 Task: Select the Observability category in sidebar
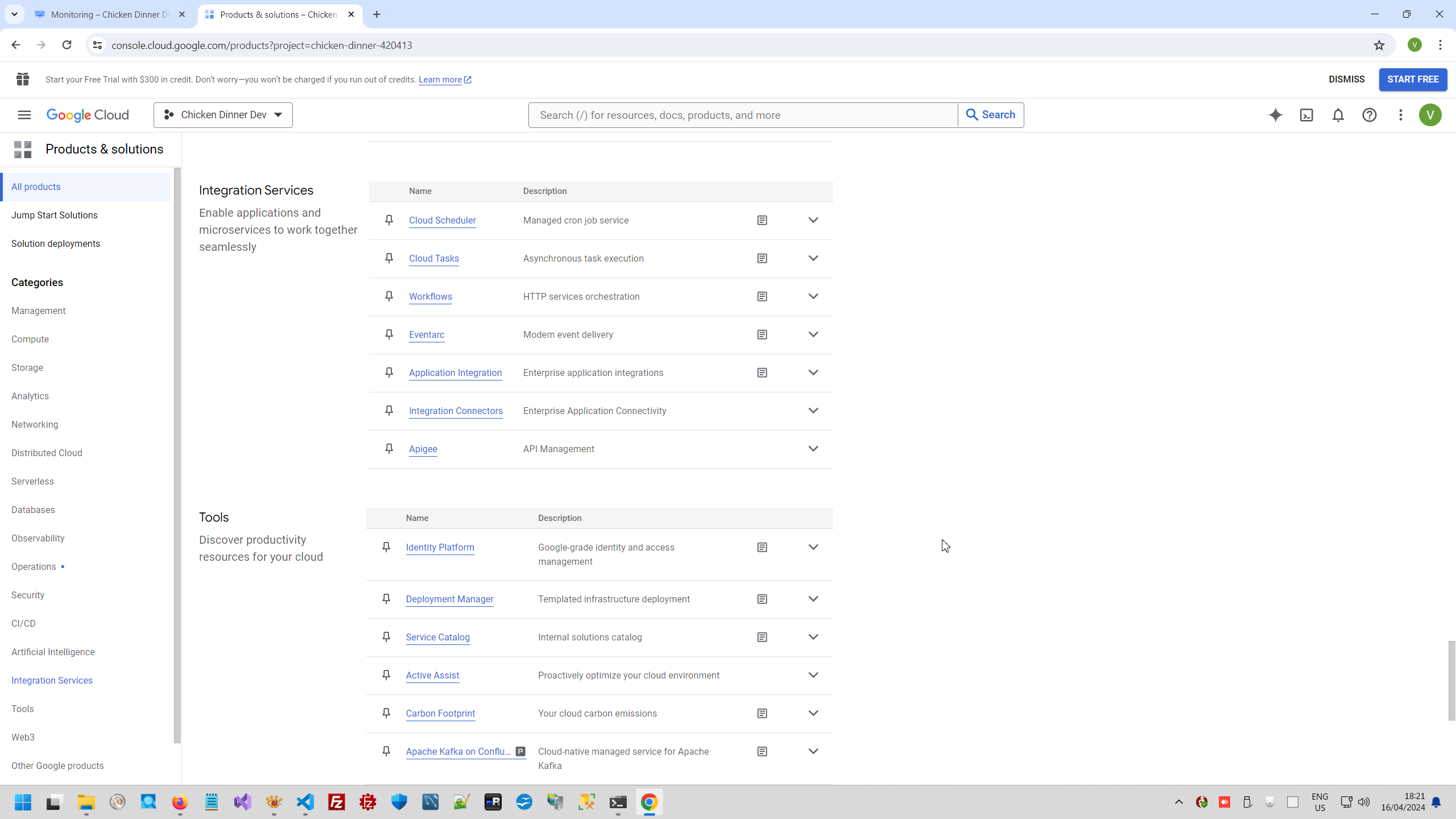tap(38, 538)
